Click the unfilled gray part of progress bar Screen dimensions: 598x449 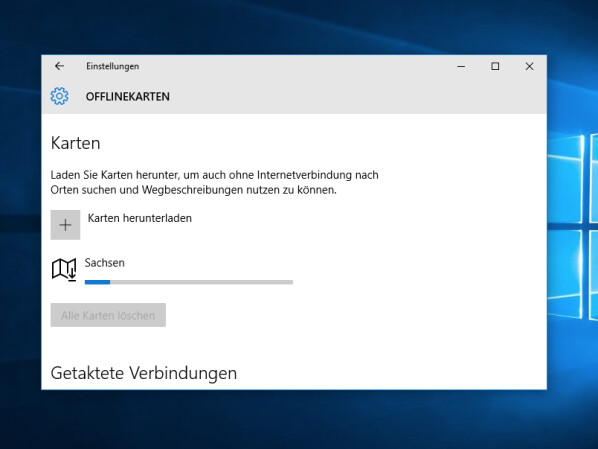[201, 282]
